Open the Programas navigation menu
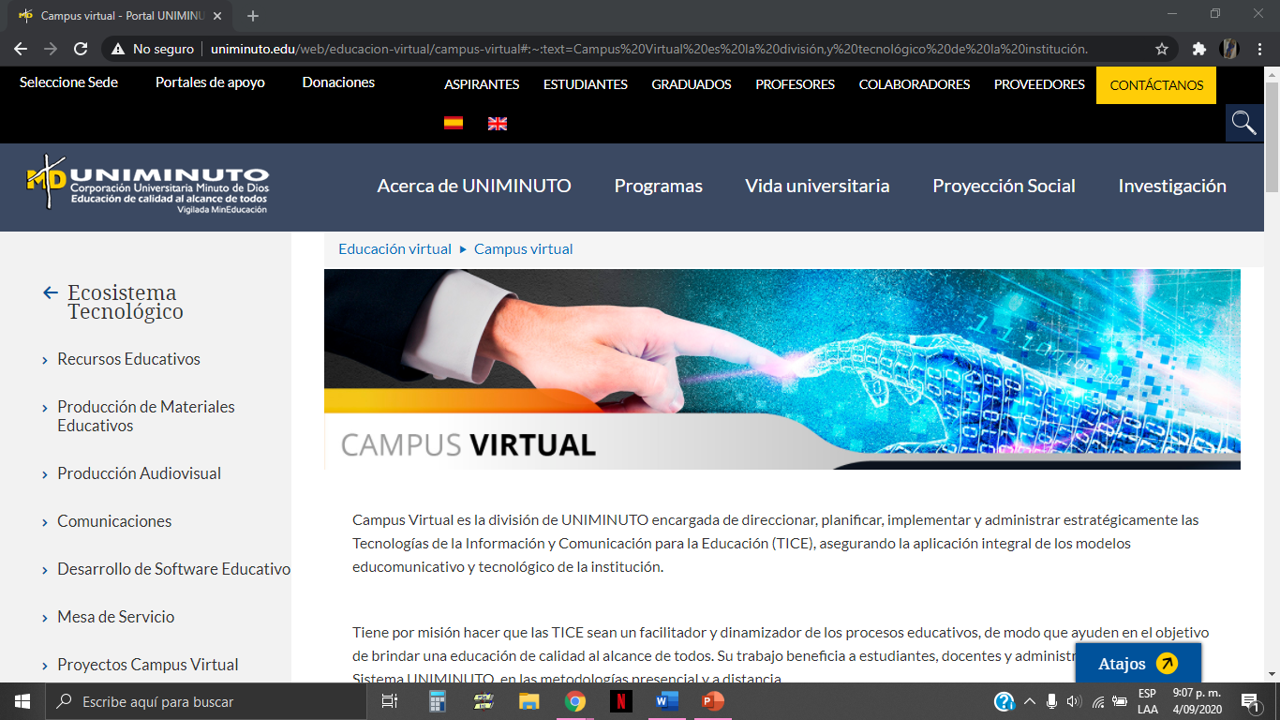1280x720 pixels. (658, 186)
